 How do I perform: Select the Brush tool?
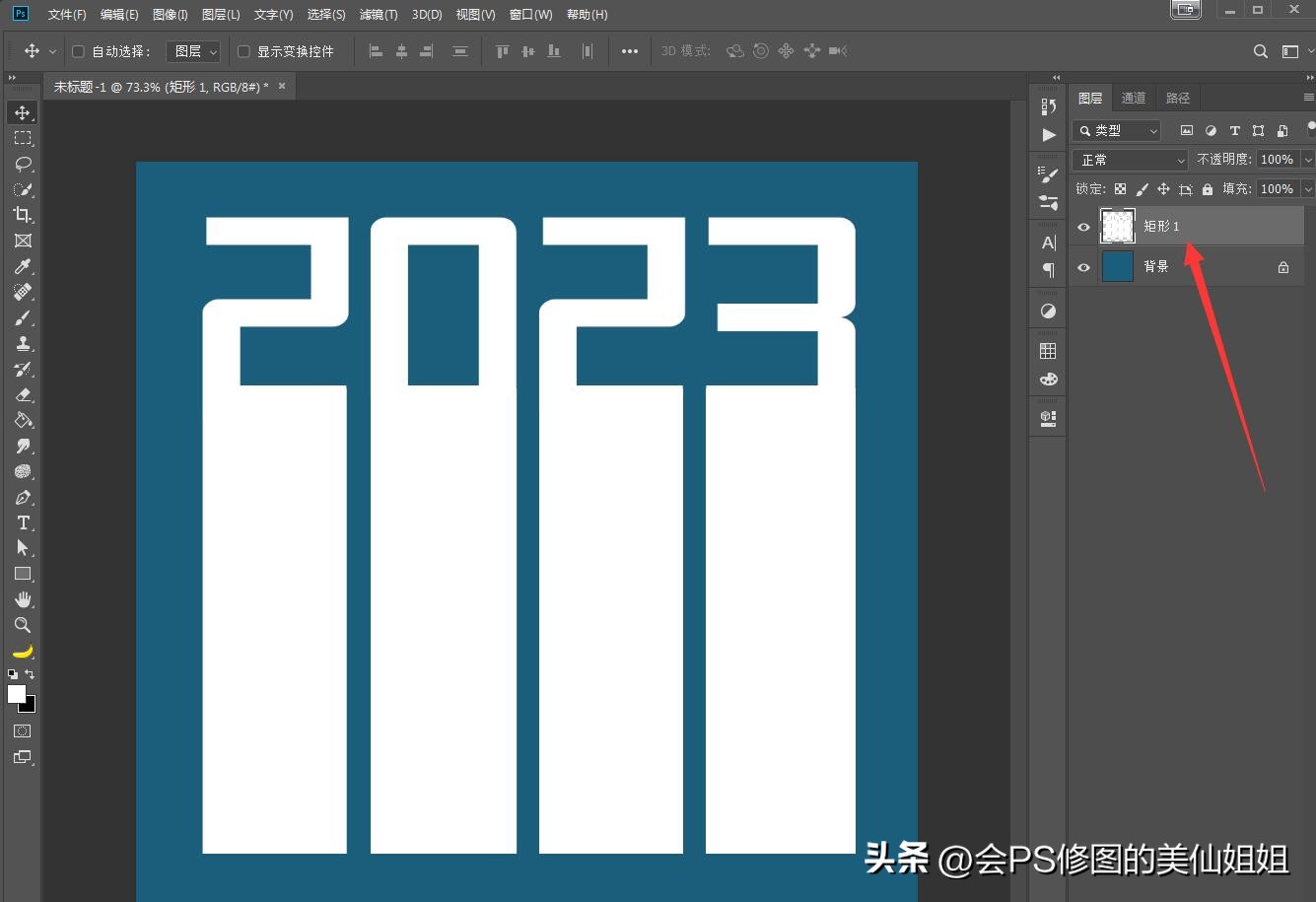tap(23, 317)
